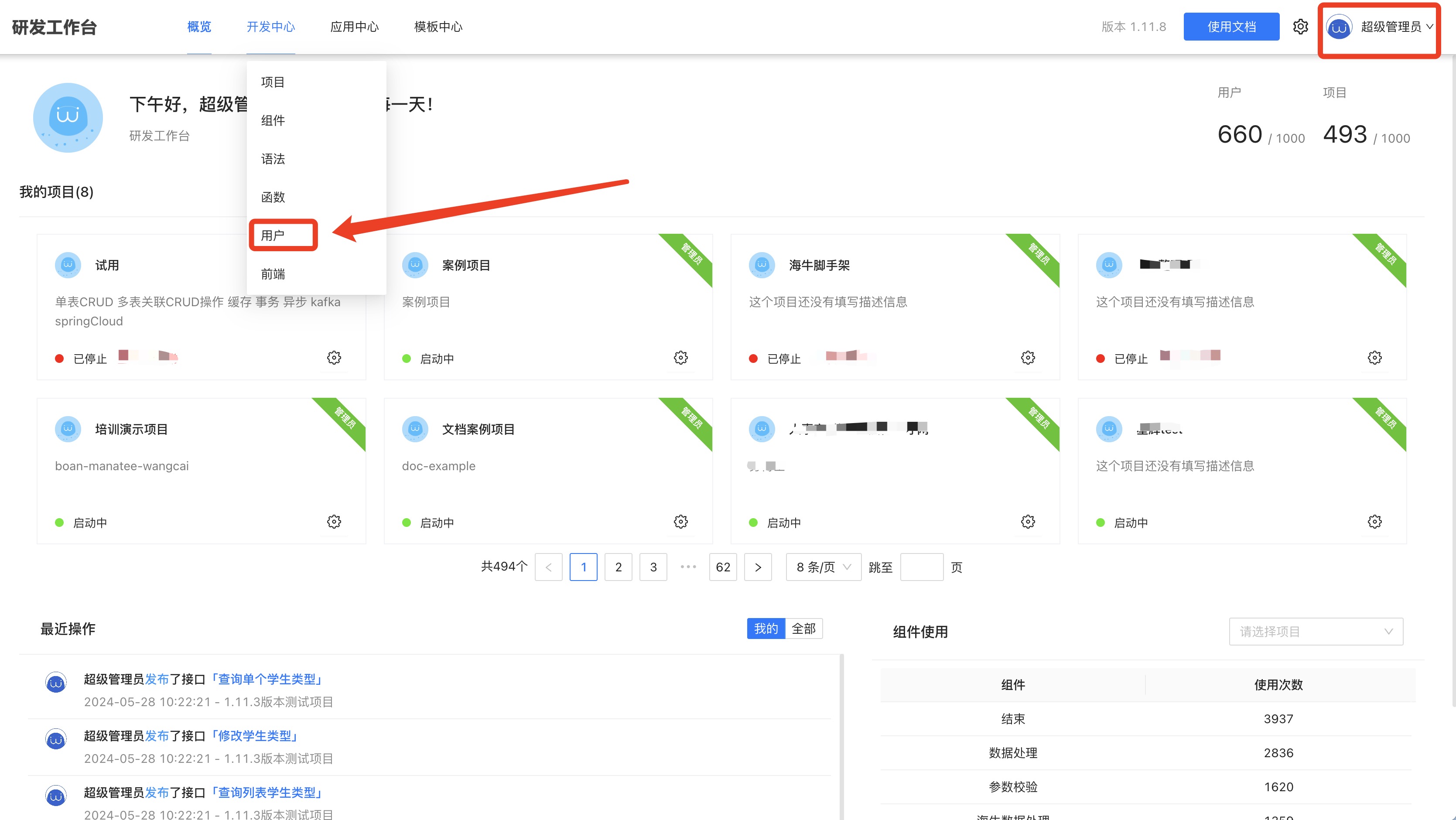1456x820 pixels.
Task: Go to page 3 in pagination
Action: 653,567
